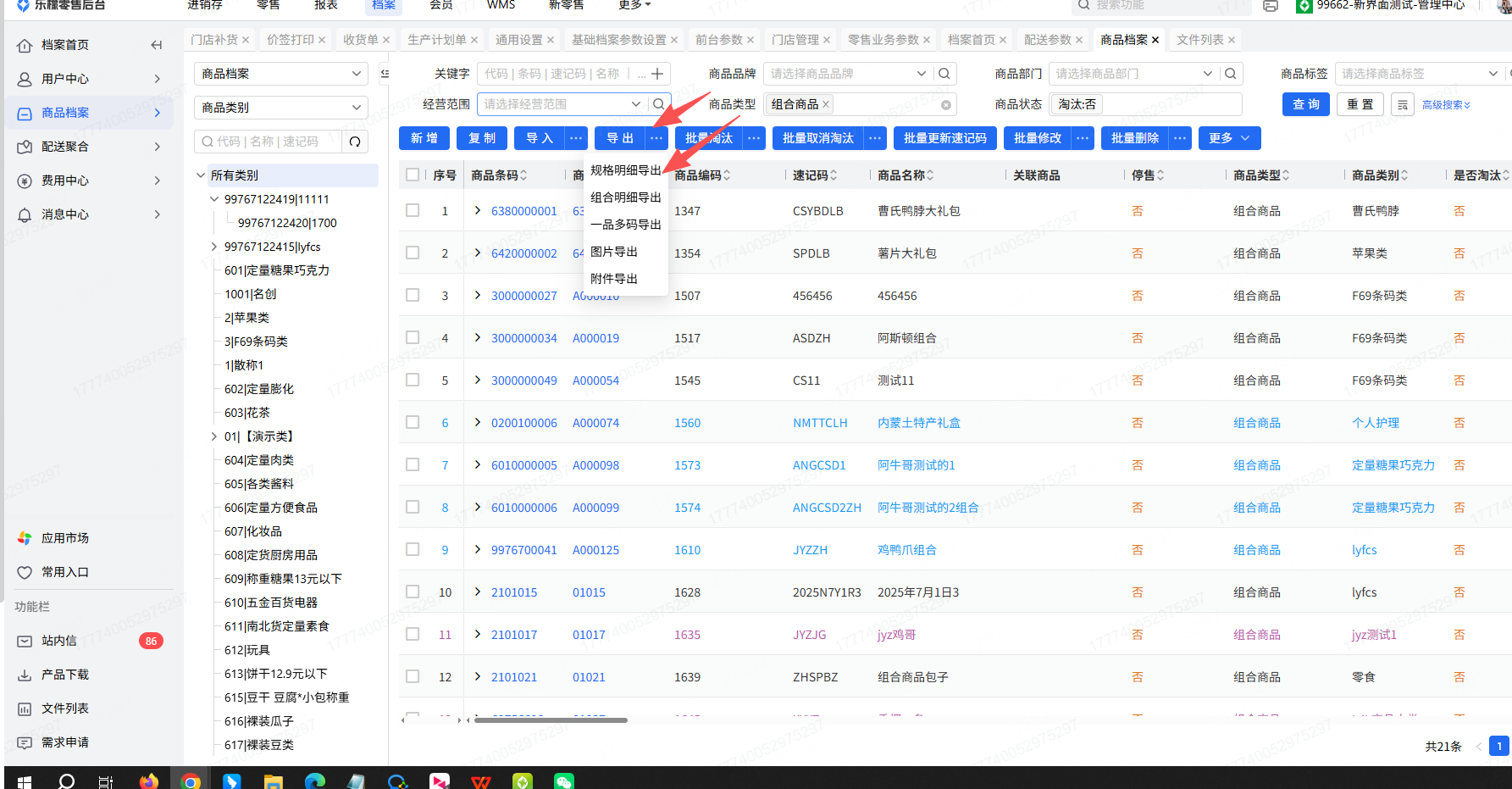Clear the 商品类型 filter field

(946, 105)
